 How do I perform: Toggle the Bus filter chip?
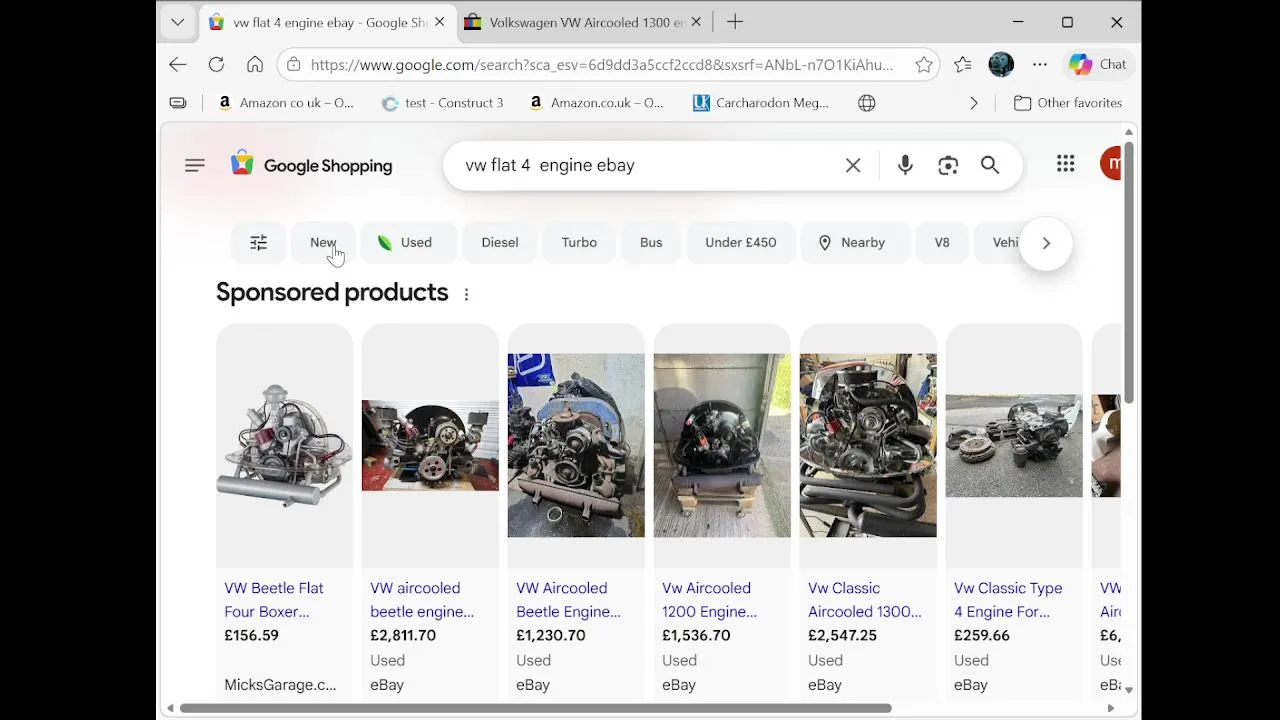(651, 243)
